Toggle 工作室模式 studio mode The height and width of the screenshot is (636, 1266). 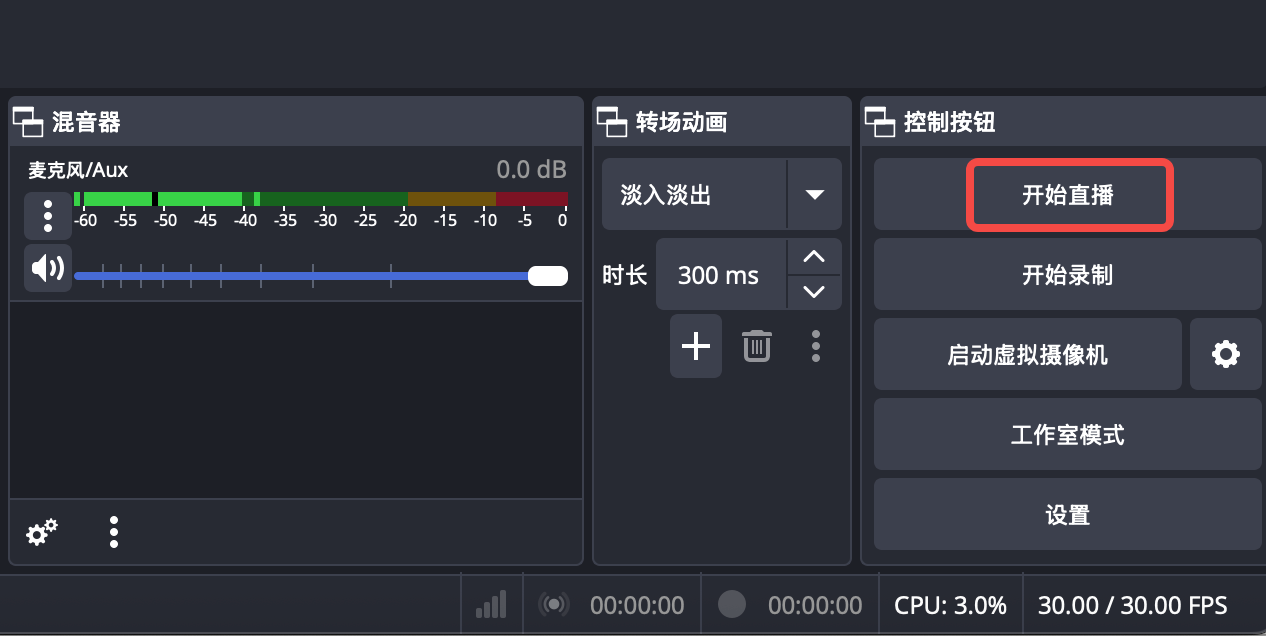pyautogui.click(x=1068, y=434)
